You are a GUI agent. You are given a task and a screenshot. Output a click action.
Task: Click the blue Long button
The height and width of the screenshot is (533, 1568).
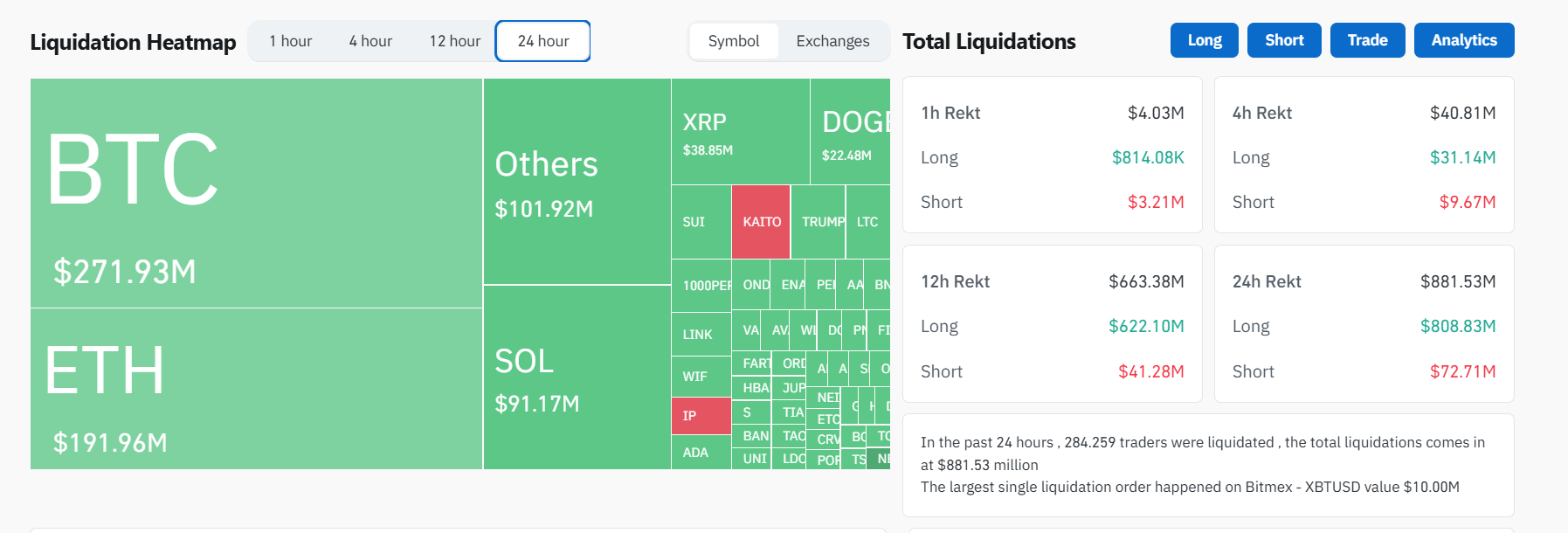tap(1204, 40)
